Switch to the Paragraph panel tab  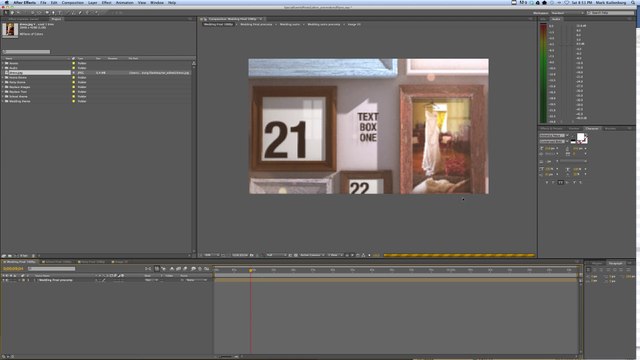[x=616, y=263]
